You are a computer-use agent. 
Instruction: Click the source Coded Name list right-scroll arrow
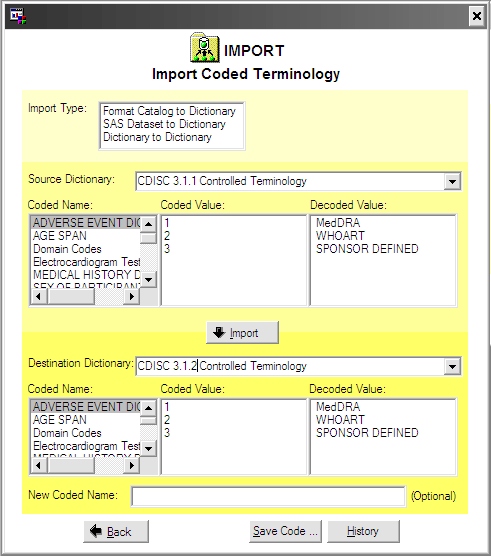pos(132,296)
